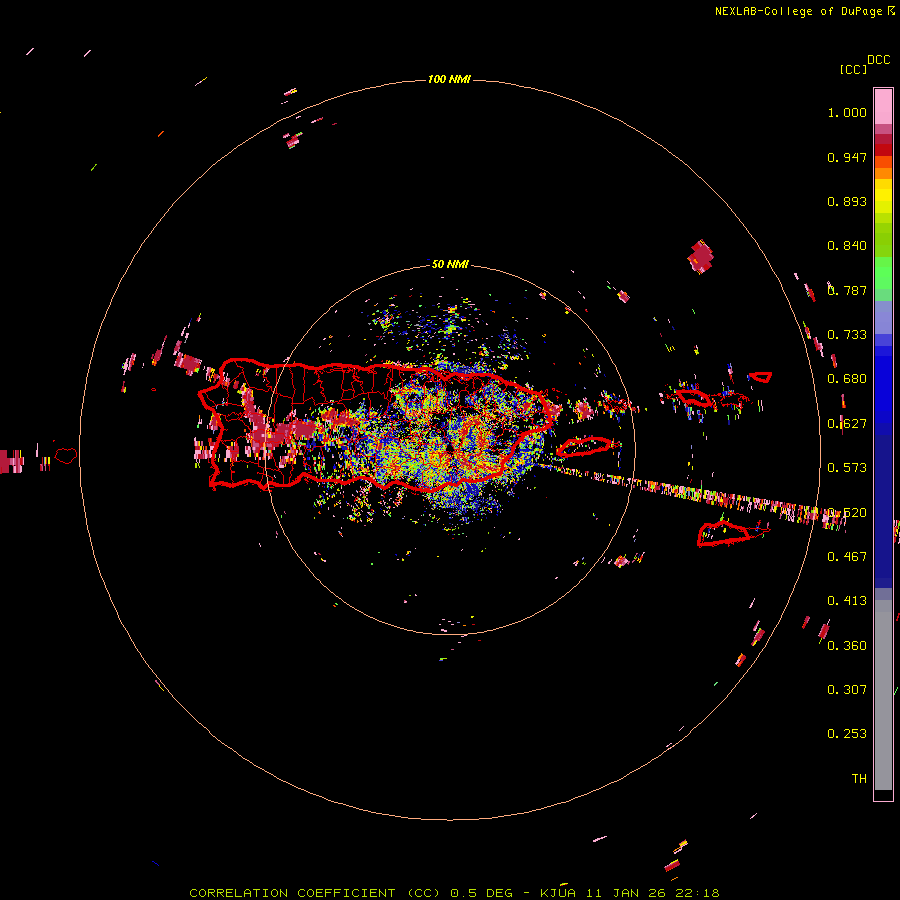This screenshot has height=900, width=900.
Task: Click the red segment near 0.947 on color bar
Action: coord(883,150)
